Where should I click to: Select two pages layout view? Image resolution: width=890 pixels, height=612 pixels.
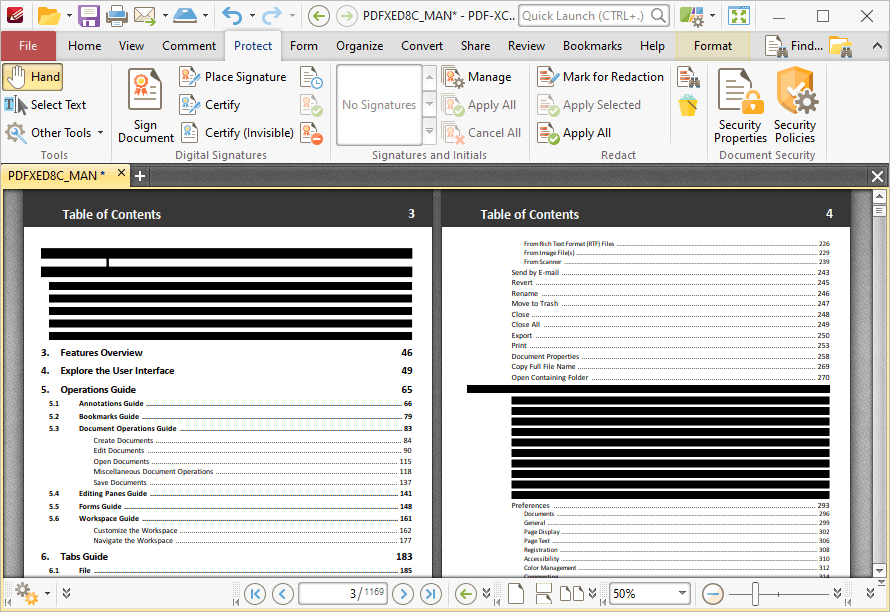(572, 594)
